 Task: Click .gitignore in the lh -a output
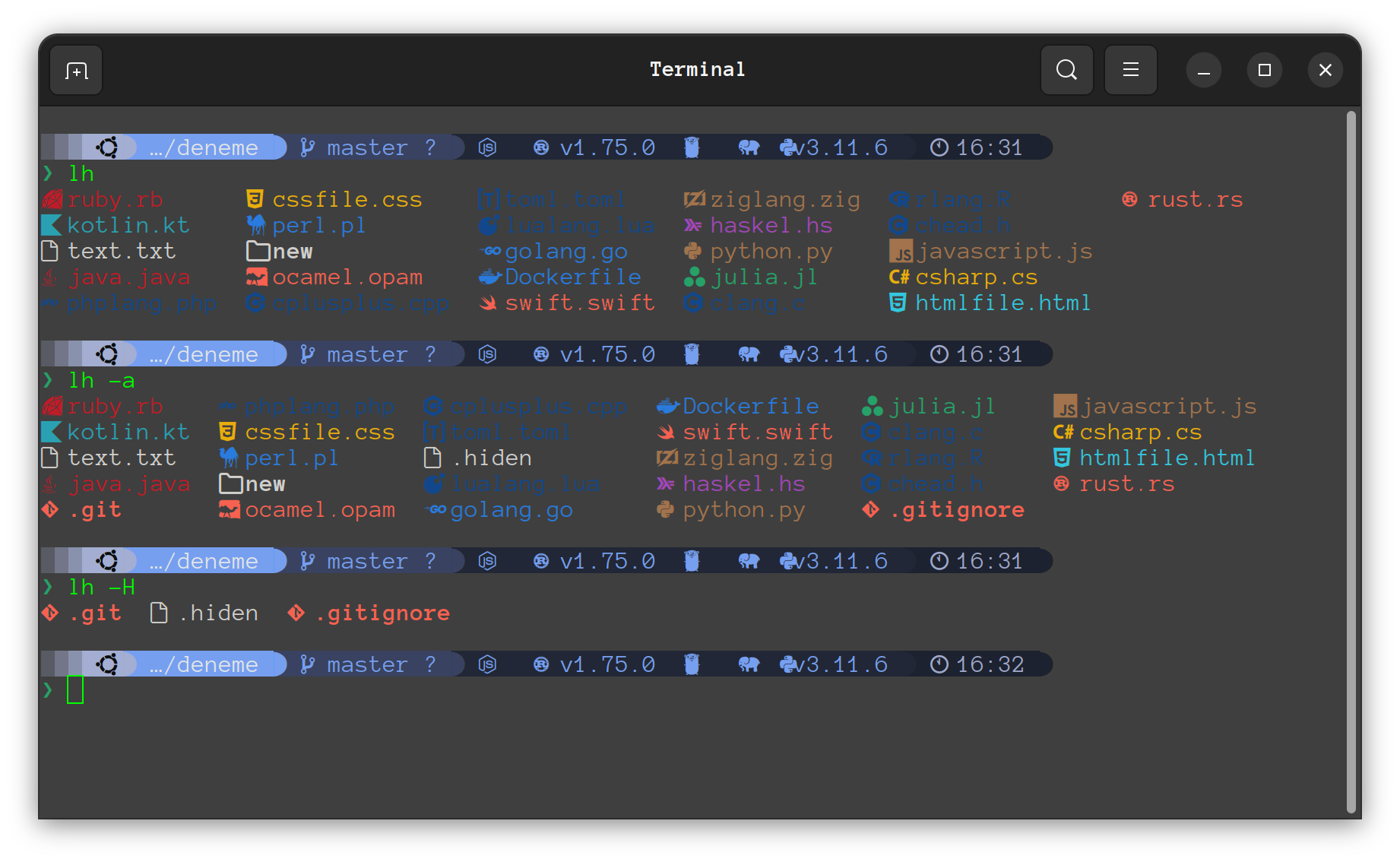[x=957, y=510]
